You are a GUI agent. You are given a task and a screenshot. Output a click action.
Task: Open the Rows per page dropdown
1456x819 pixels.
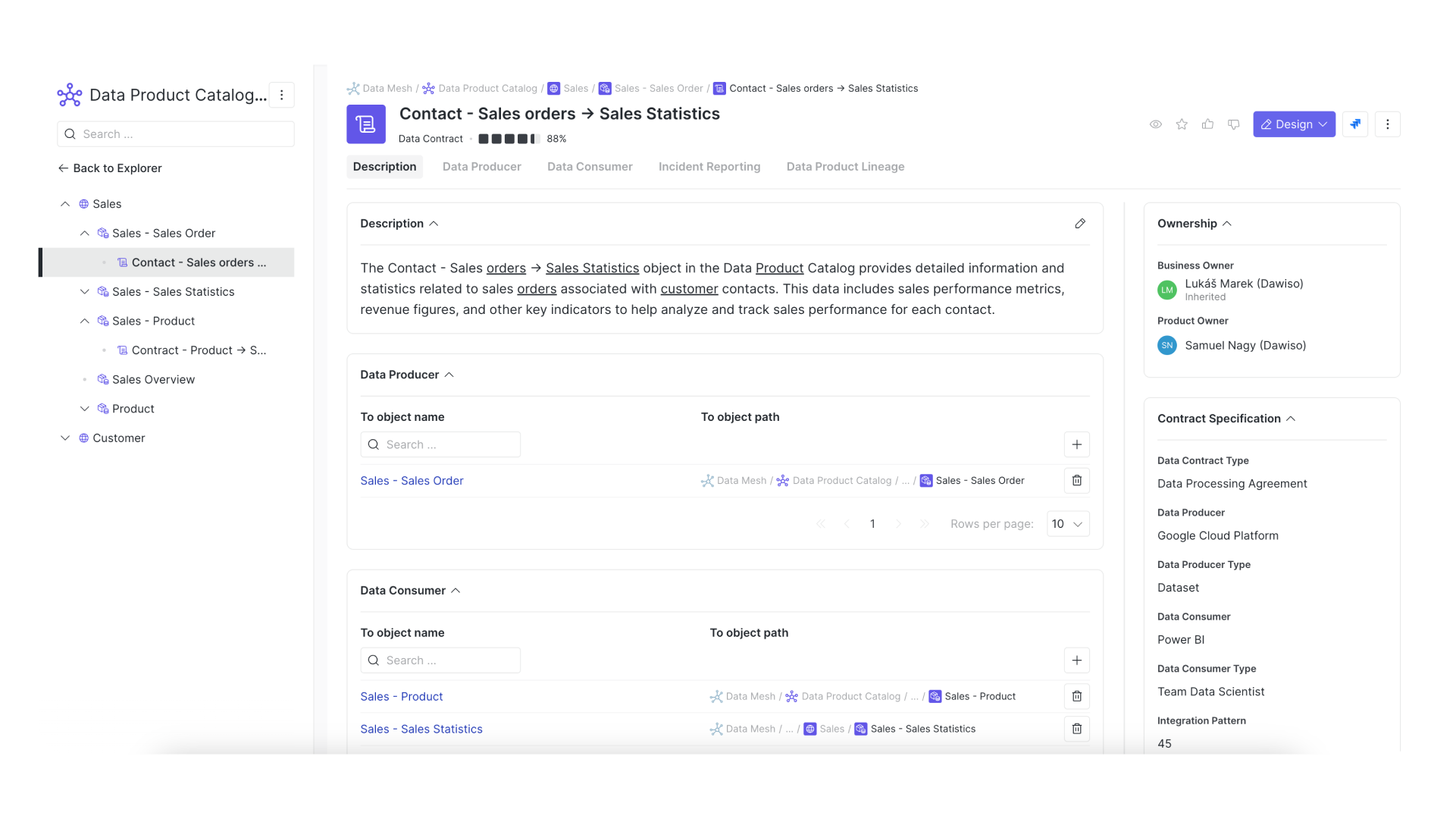(x=1067, y=524)
